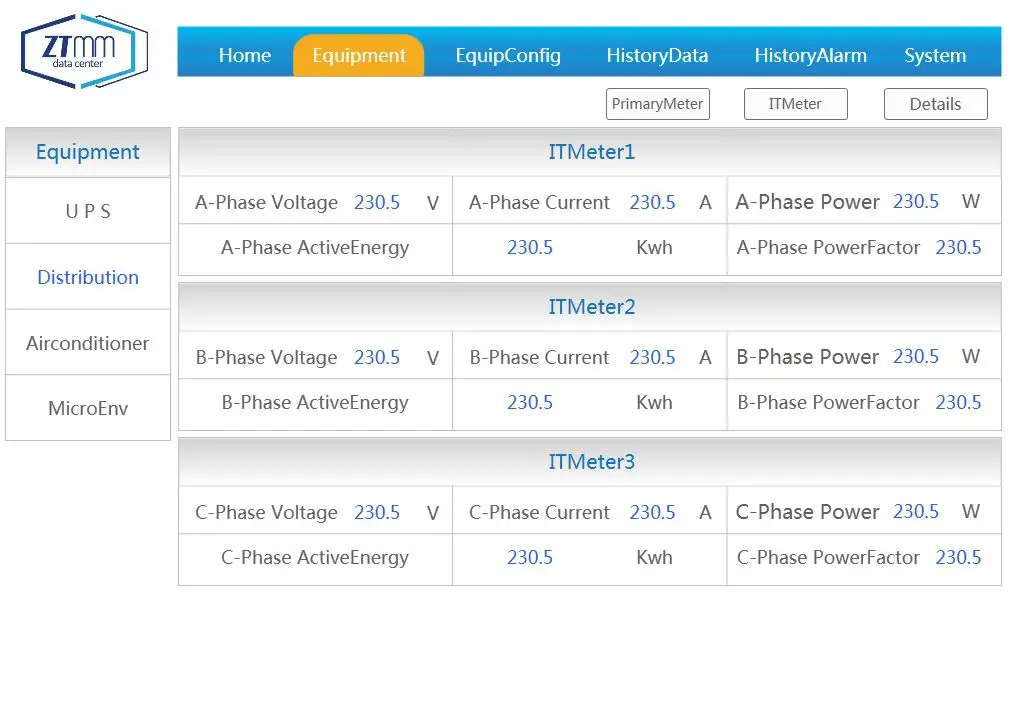Click the ZTMM data center logo
This screenshot has height=720, width=1011.
click(84, 50)
